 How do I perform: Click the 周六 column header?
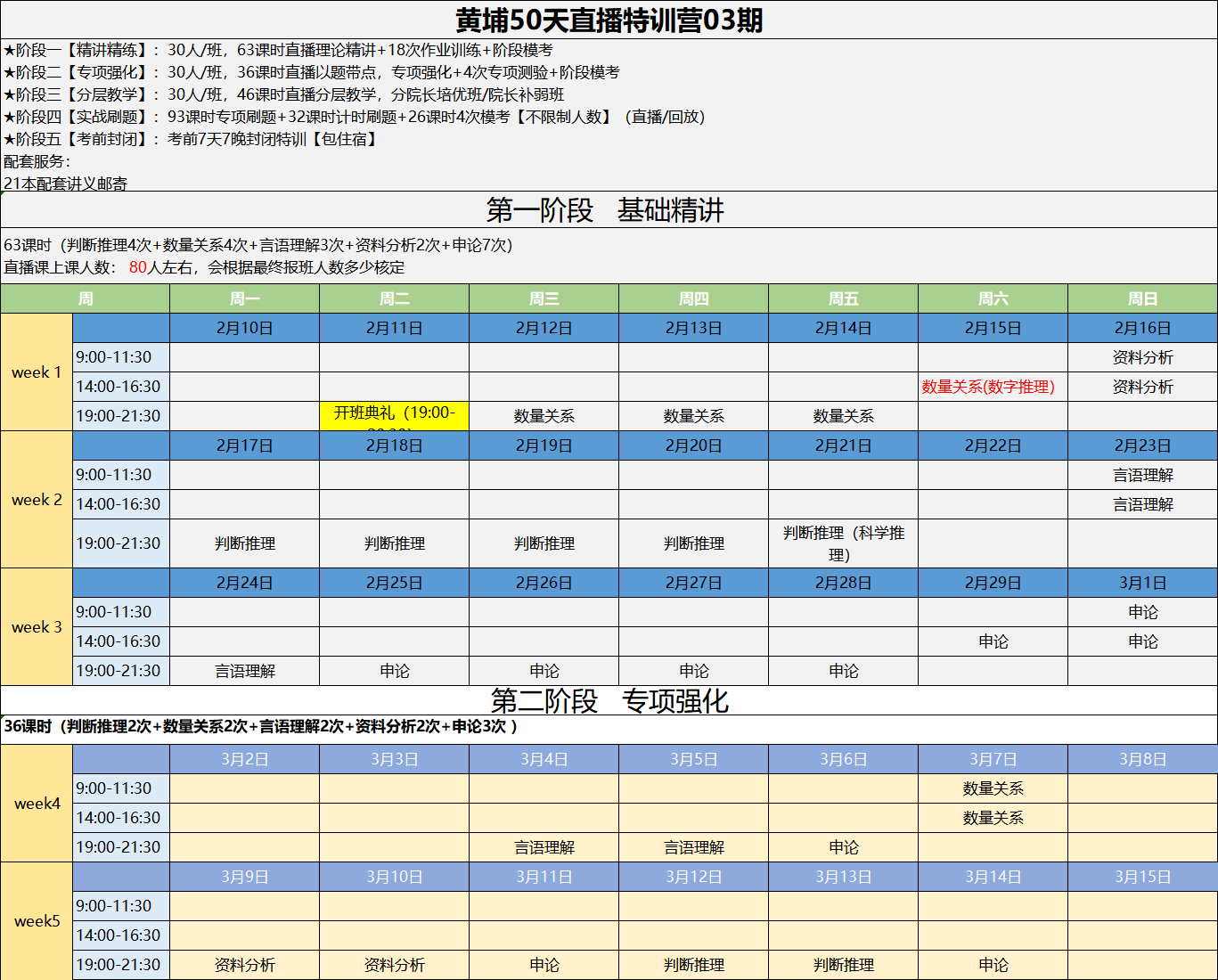[x=993, y=298]
